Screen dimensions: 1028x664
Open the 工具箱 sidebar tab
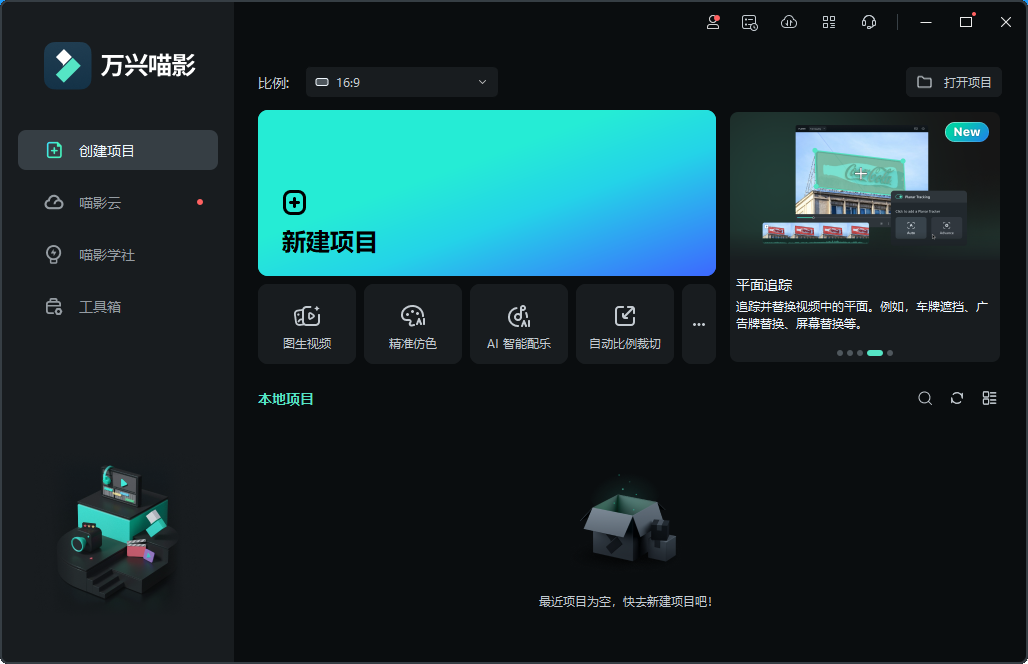click(x=118, y=307)
